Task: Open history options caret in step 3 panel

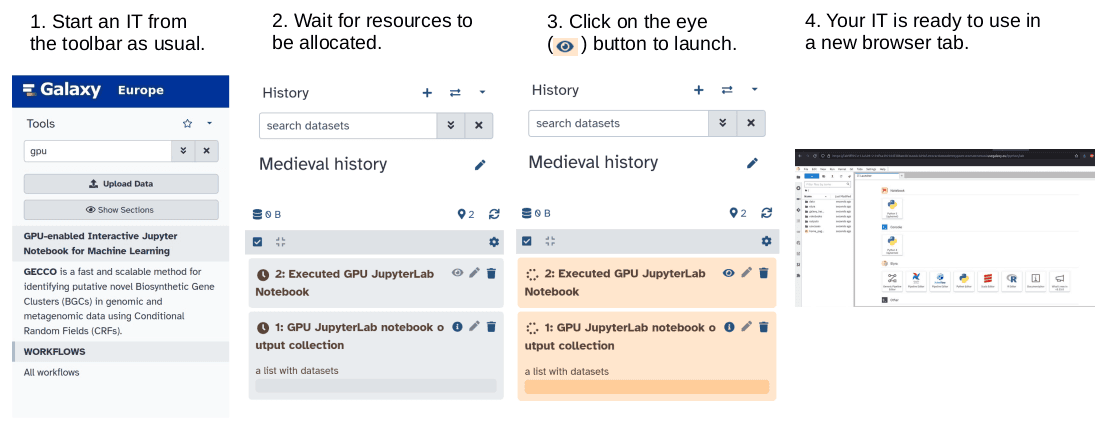Action: (x=754, y=90)
